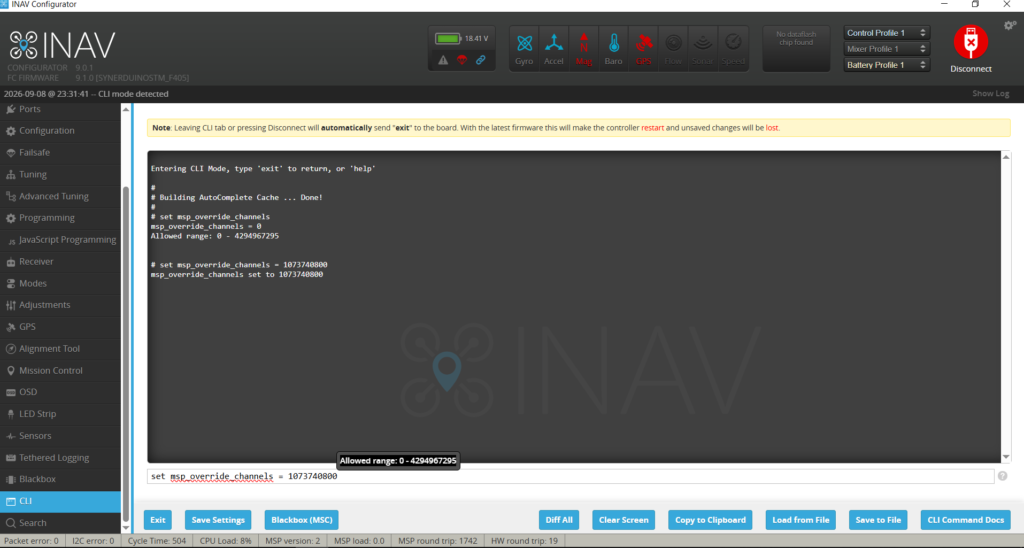Image resolution: width=1024 pixels, height=548 pixels.
Task: Click the Save Settings button
Action: 218,520
